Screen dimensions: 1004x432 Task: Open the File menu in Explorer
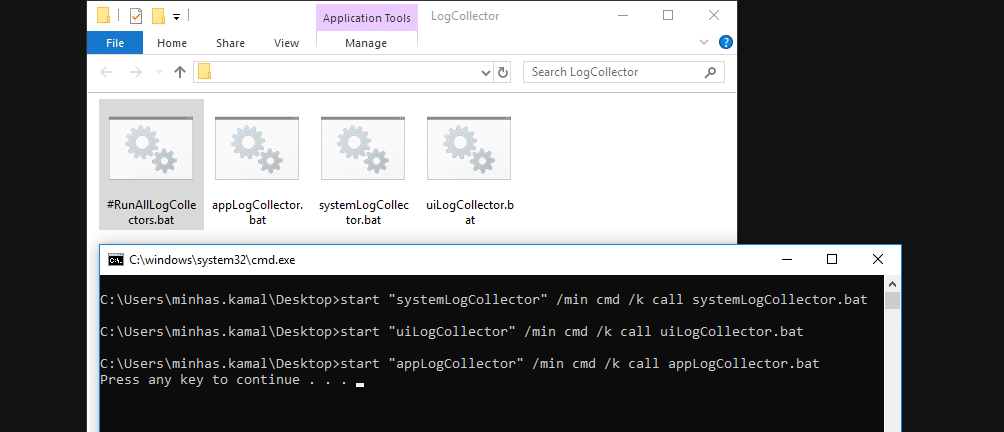pyautogui.click(x=115, y=43)
